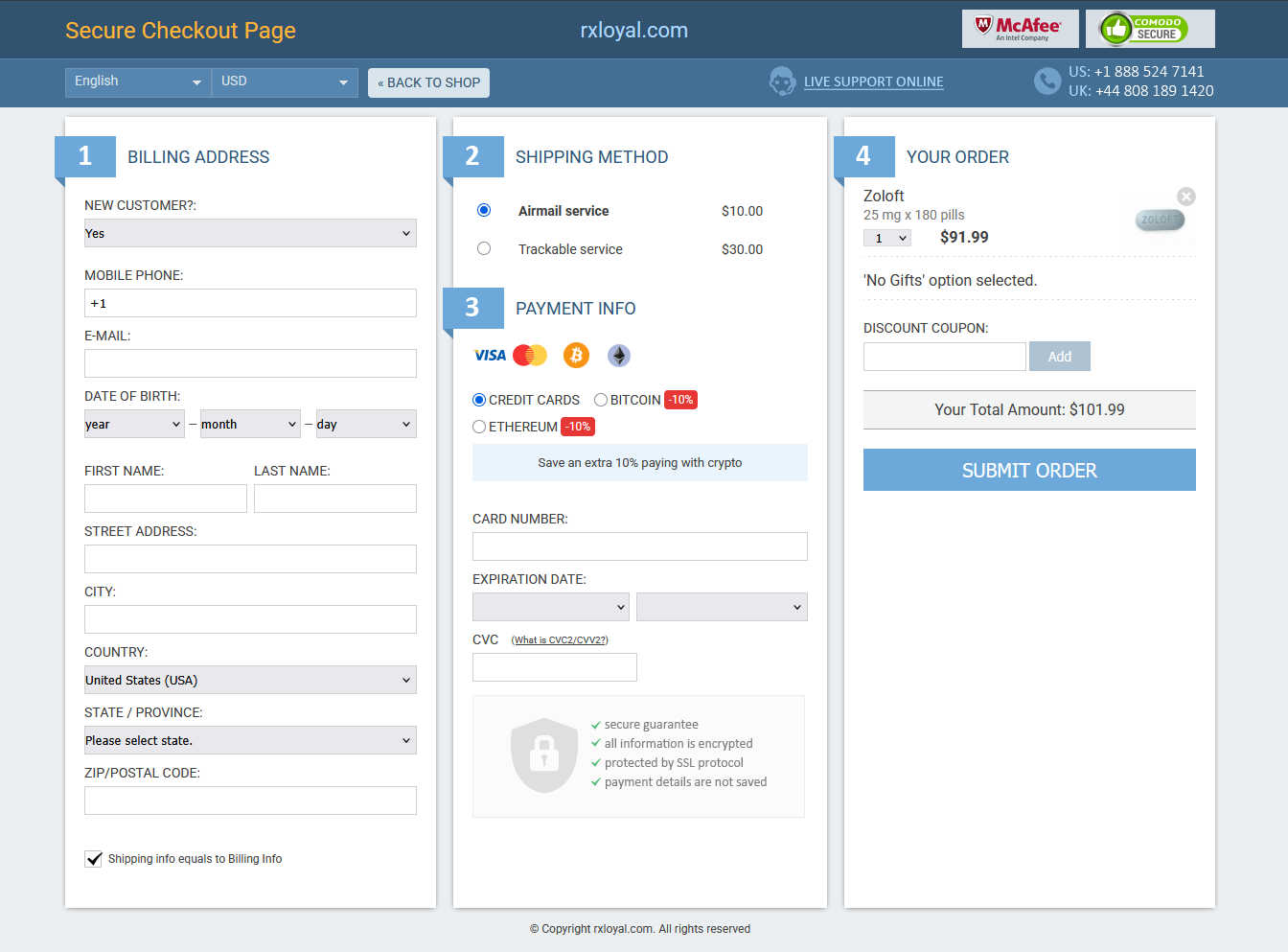Click the McAfee security badge
Image resolution: width=1288 pixels, height=952 pixels.
point(1020,29)
